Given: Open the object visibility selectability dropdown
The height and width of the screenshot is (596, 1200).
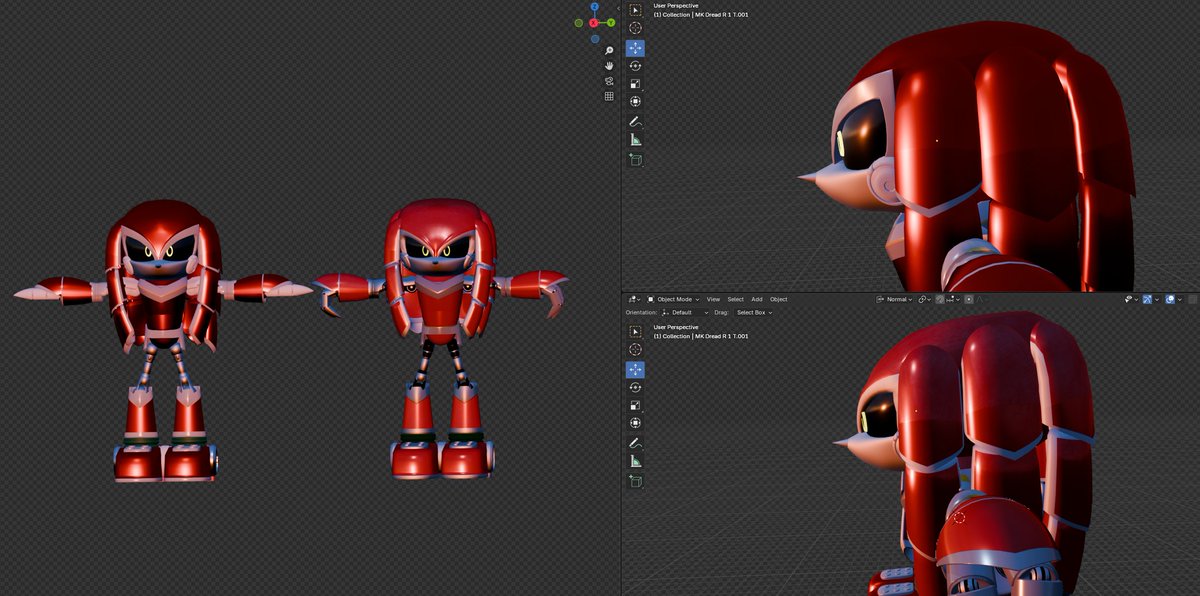Looking at the screenshot, I should 1131,299.
